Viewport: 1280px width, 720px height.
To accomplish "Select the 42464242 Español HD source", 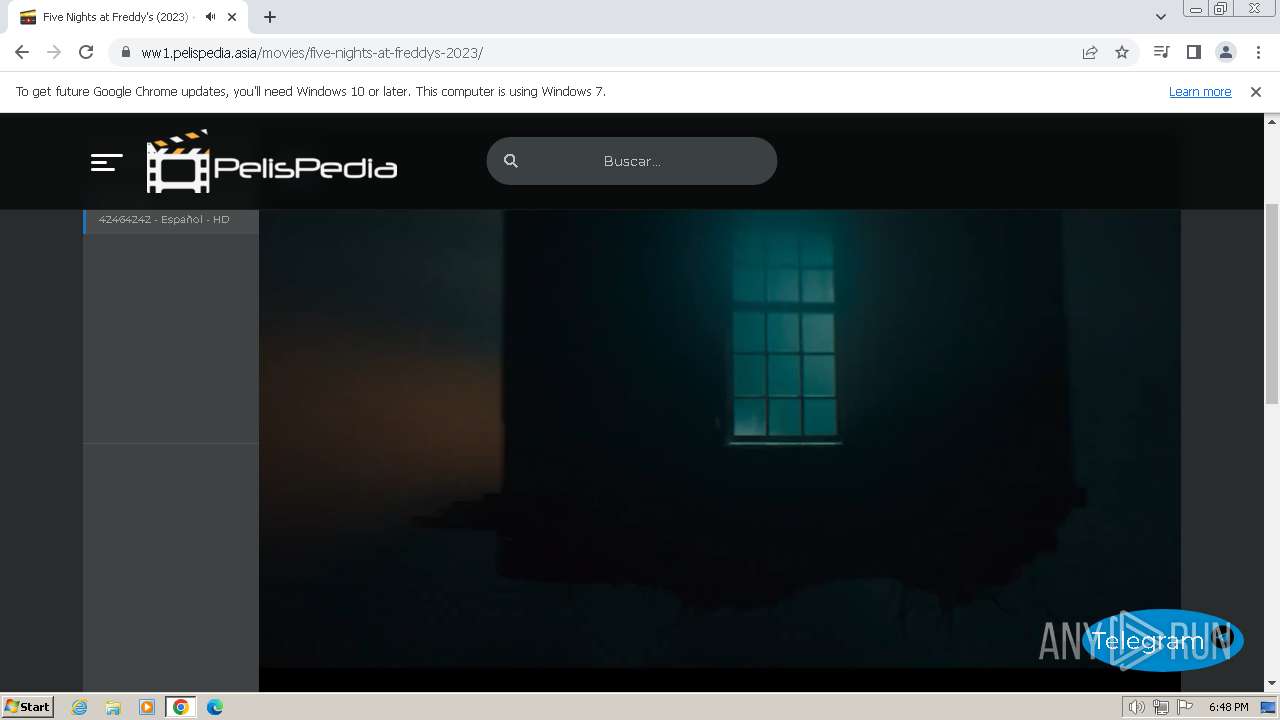I will [x=171, y=219].
